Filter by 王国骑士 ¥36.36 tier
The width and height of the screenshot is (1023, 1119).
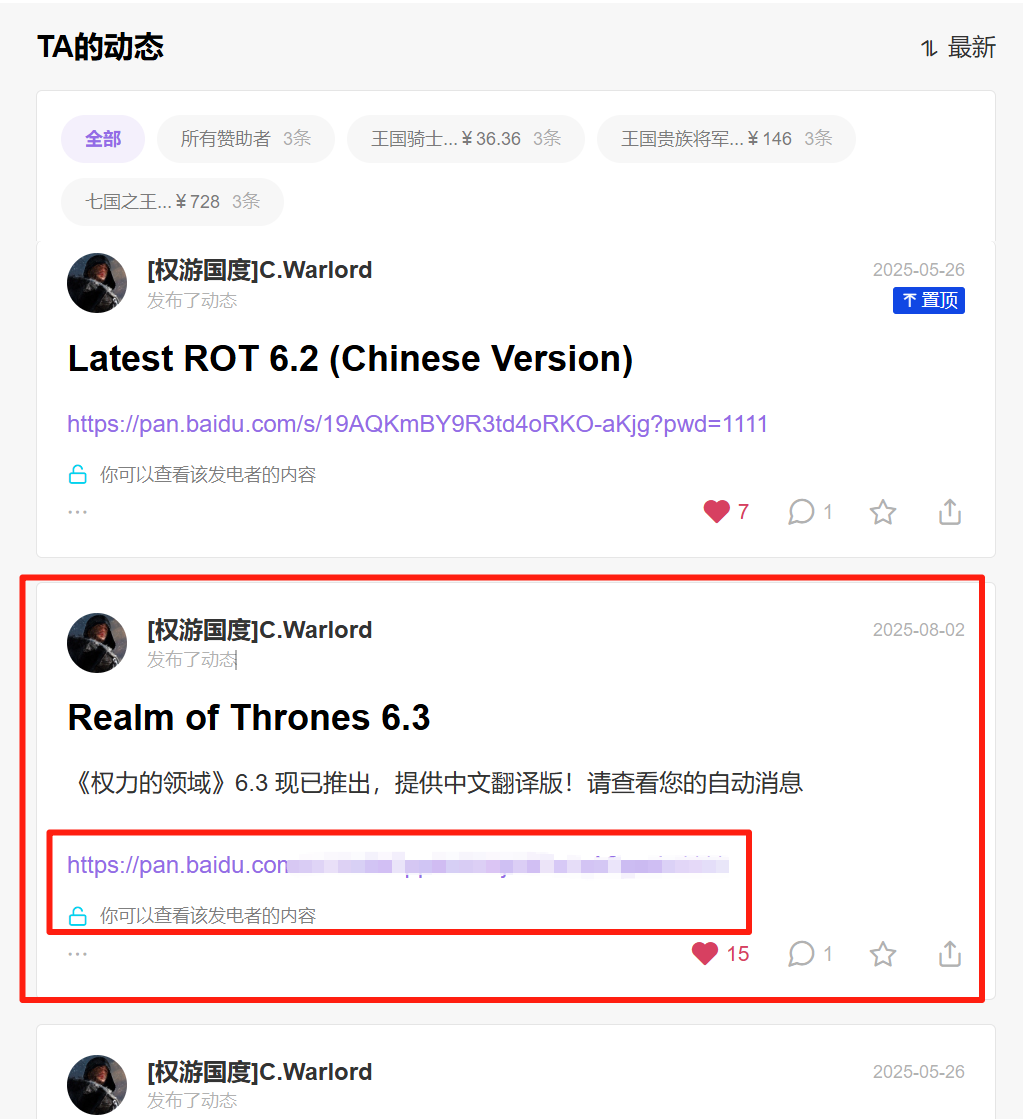pos(465,138)
